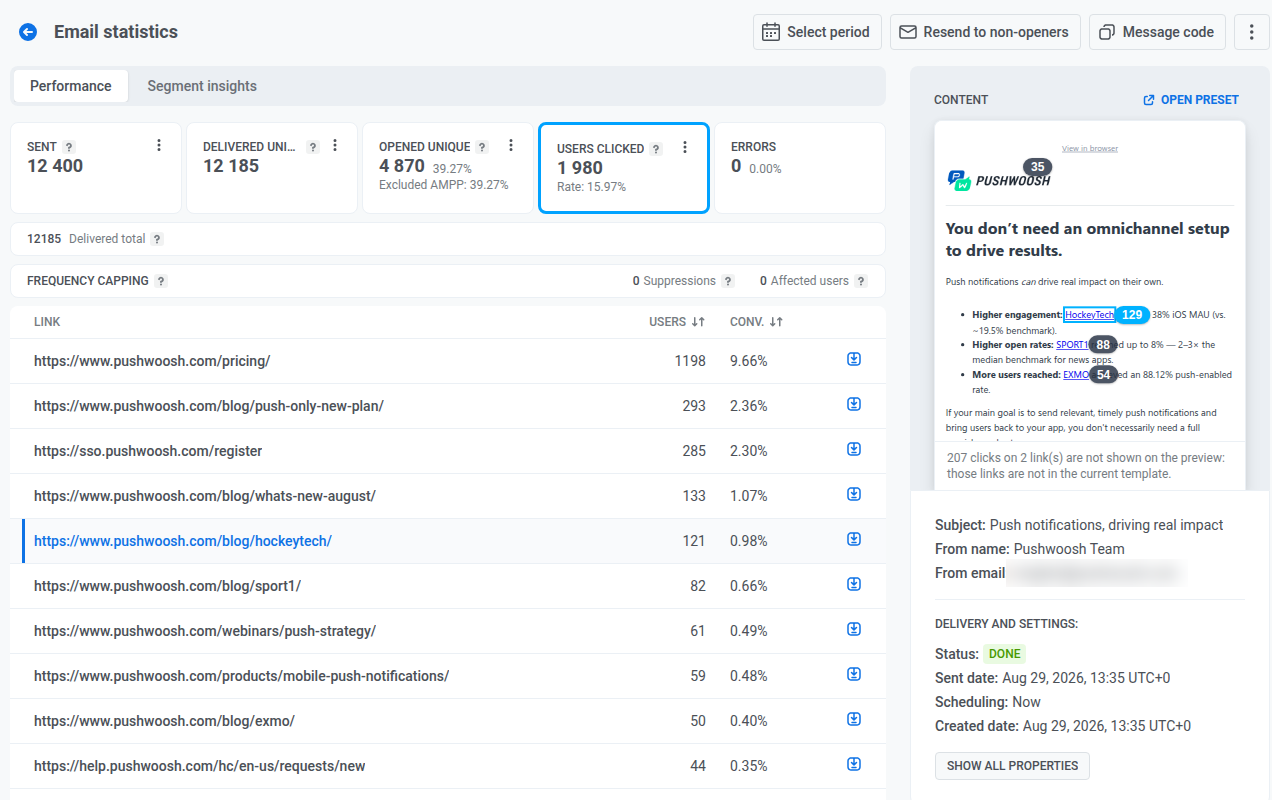The height and width of the screenshot is (800, 1272).
Task: Click the HockeyTech link in email preview
Action: 1089,314
